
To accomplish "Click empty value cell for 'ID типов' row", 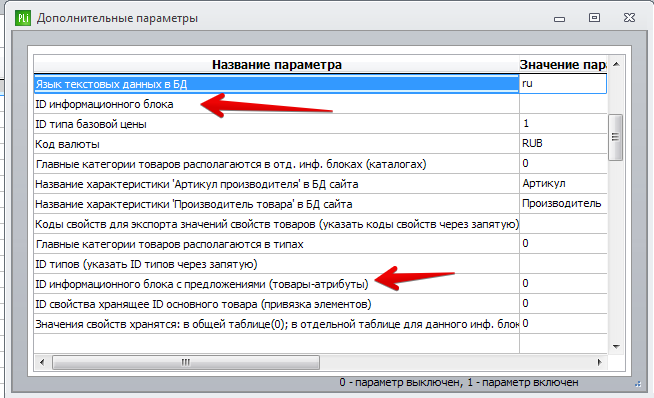I will tap(563, 264).
